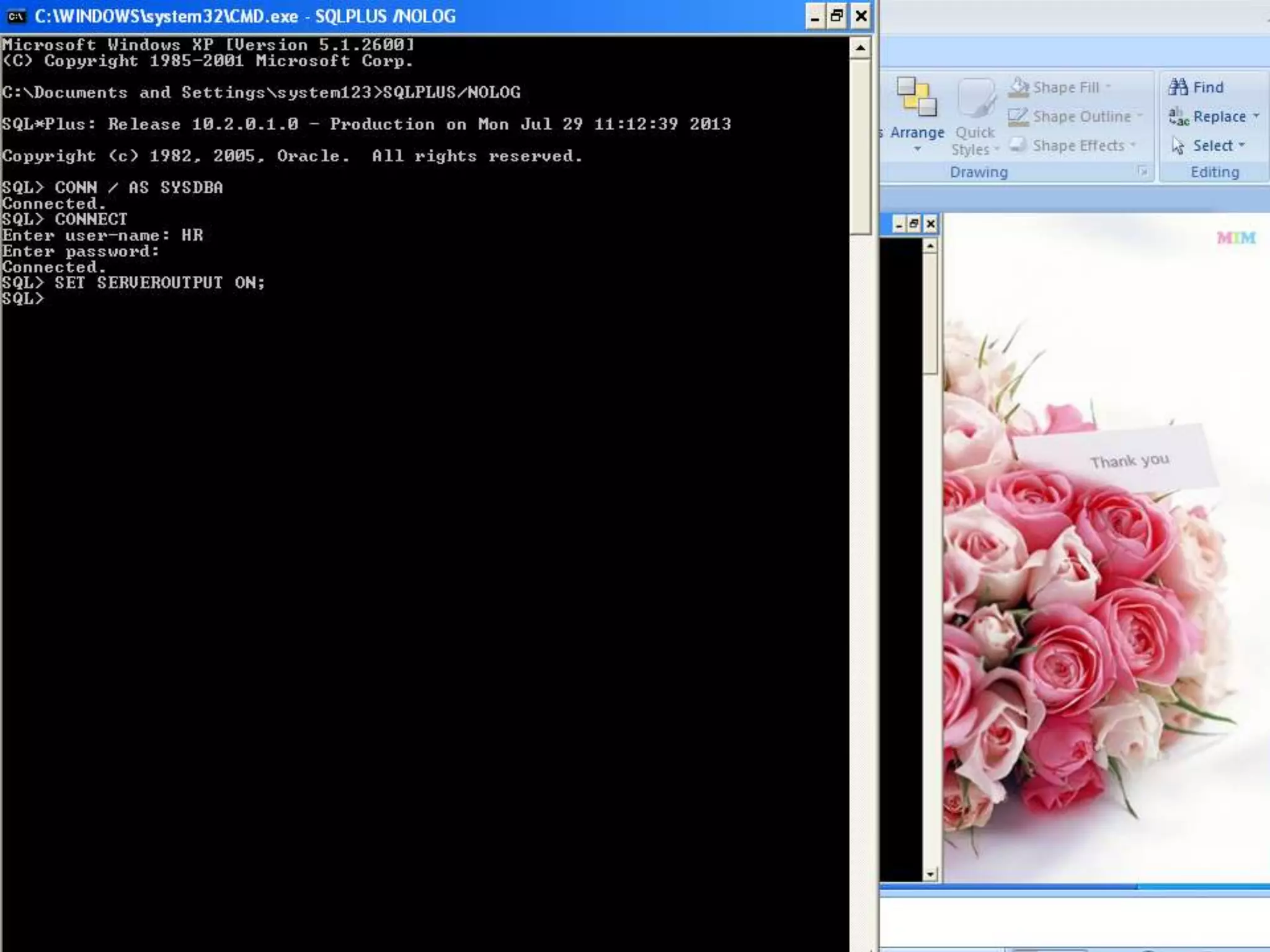The height and width of the screenshot is (952, 1270).
Task: Close the small embedded console window
Action: [930, 224]
